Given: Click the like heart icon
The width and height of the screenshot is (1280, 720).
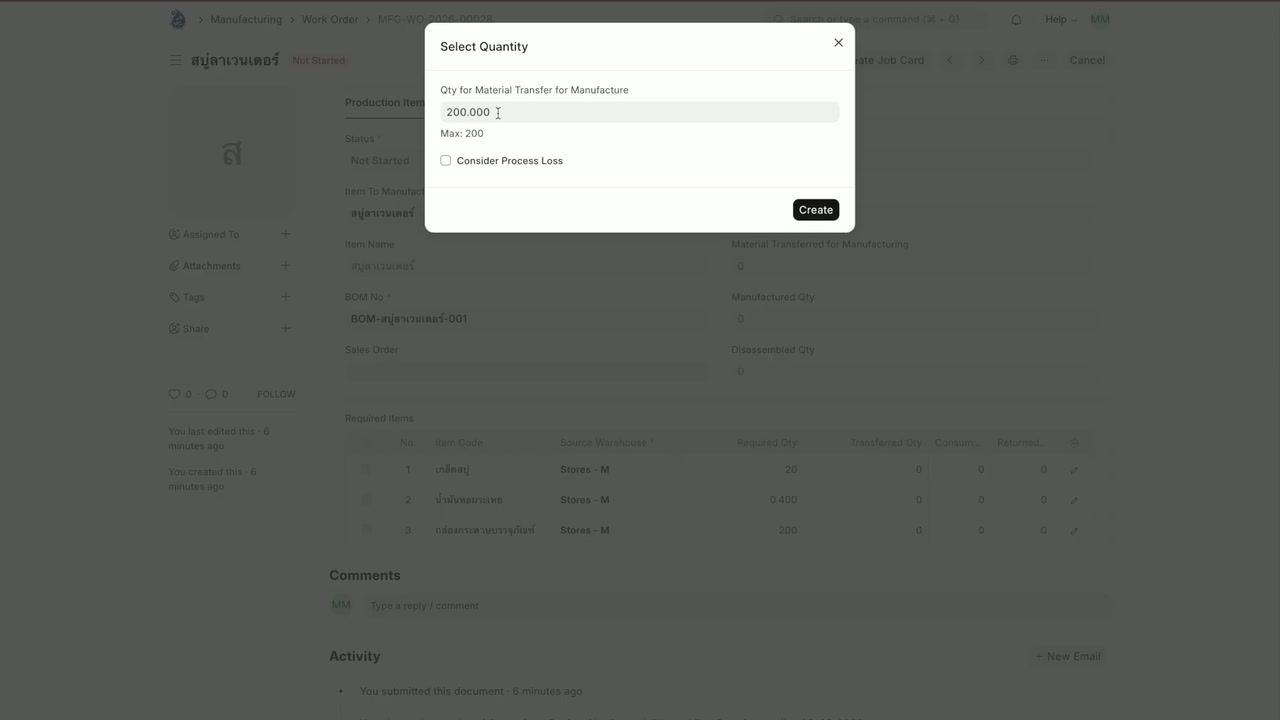Looking at the screenshot, I should coord(174,394).
